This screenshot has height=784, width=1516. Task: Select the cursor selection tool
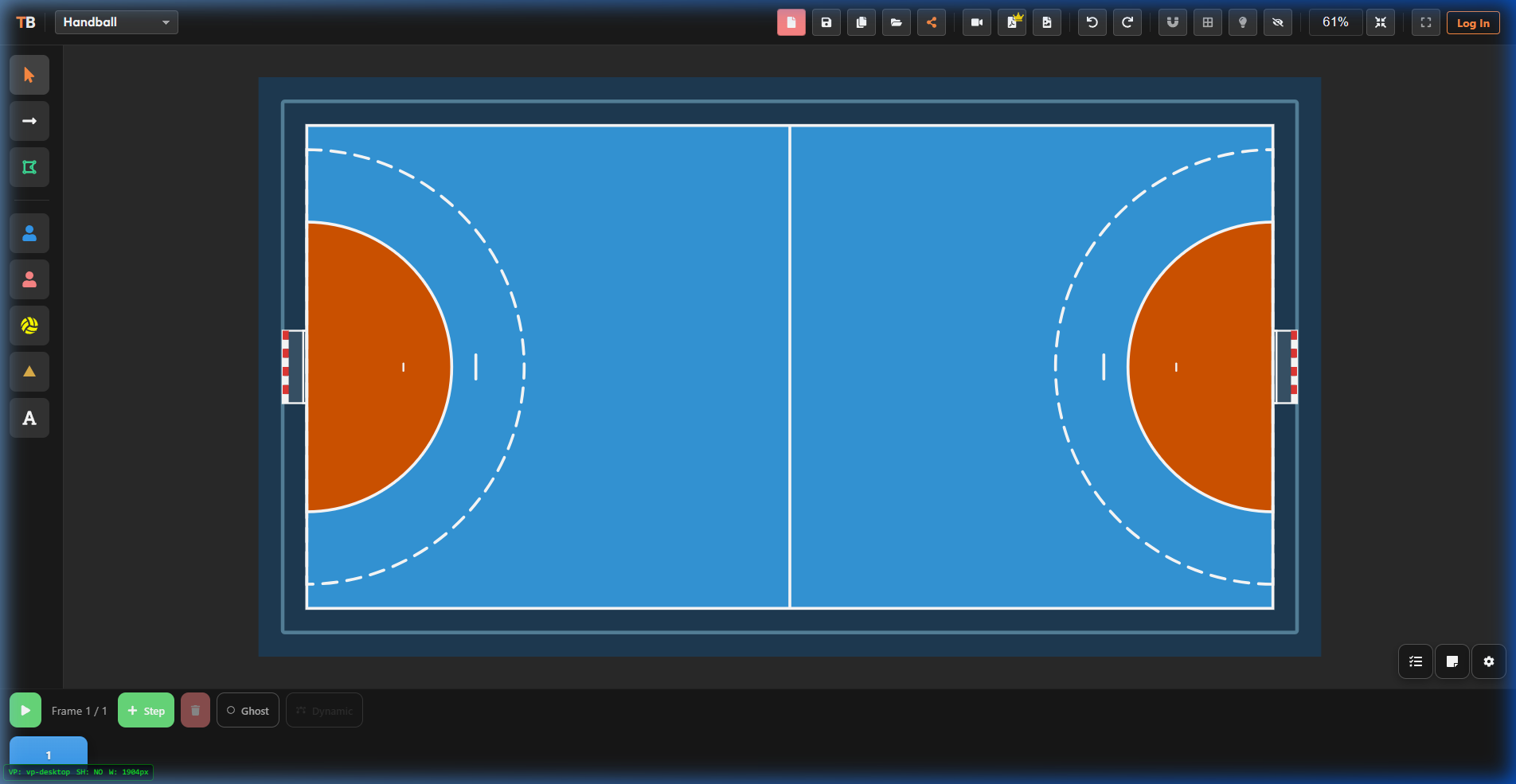pyautogui.click(x=29, y=75)
